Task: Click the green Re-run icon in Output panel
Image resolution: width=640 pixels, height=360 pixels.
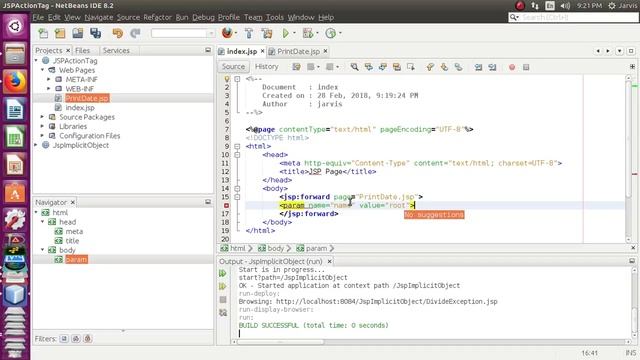Action: pos(223,273)
